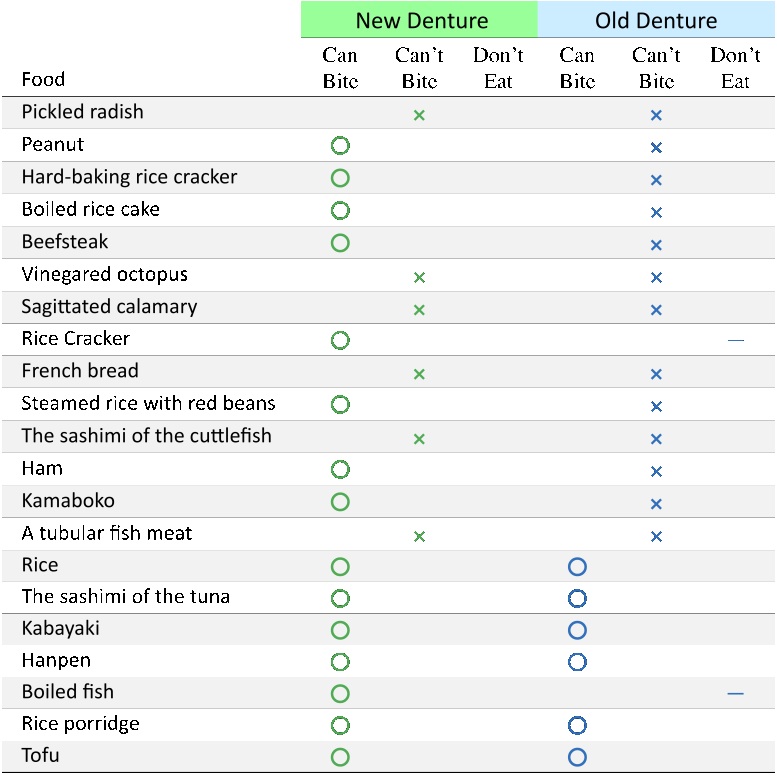
Task: Click green X in tubular fish meat row
Action: (419, 536)
